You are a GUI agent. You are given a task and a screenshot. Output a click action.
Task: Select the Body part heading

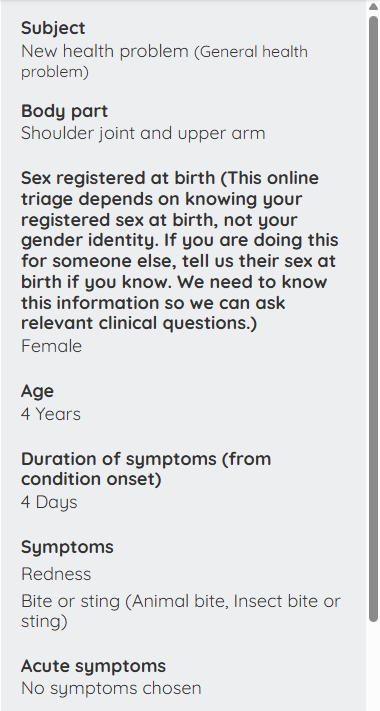pyautogui.click(x=64, y=111)
